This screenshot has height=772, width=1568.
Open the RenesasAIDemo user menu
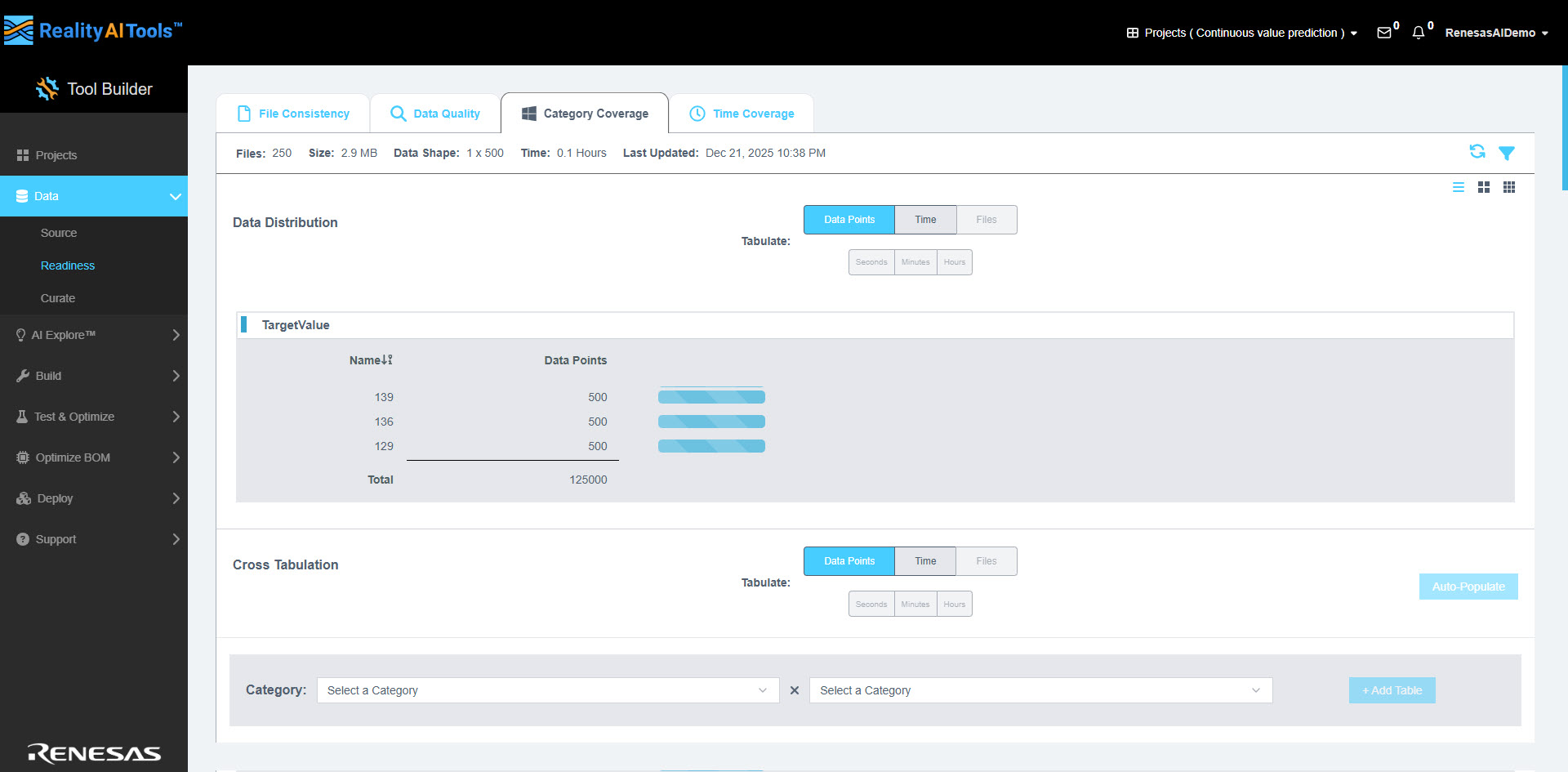(1495, 33)
